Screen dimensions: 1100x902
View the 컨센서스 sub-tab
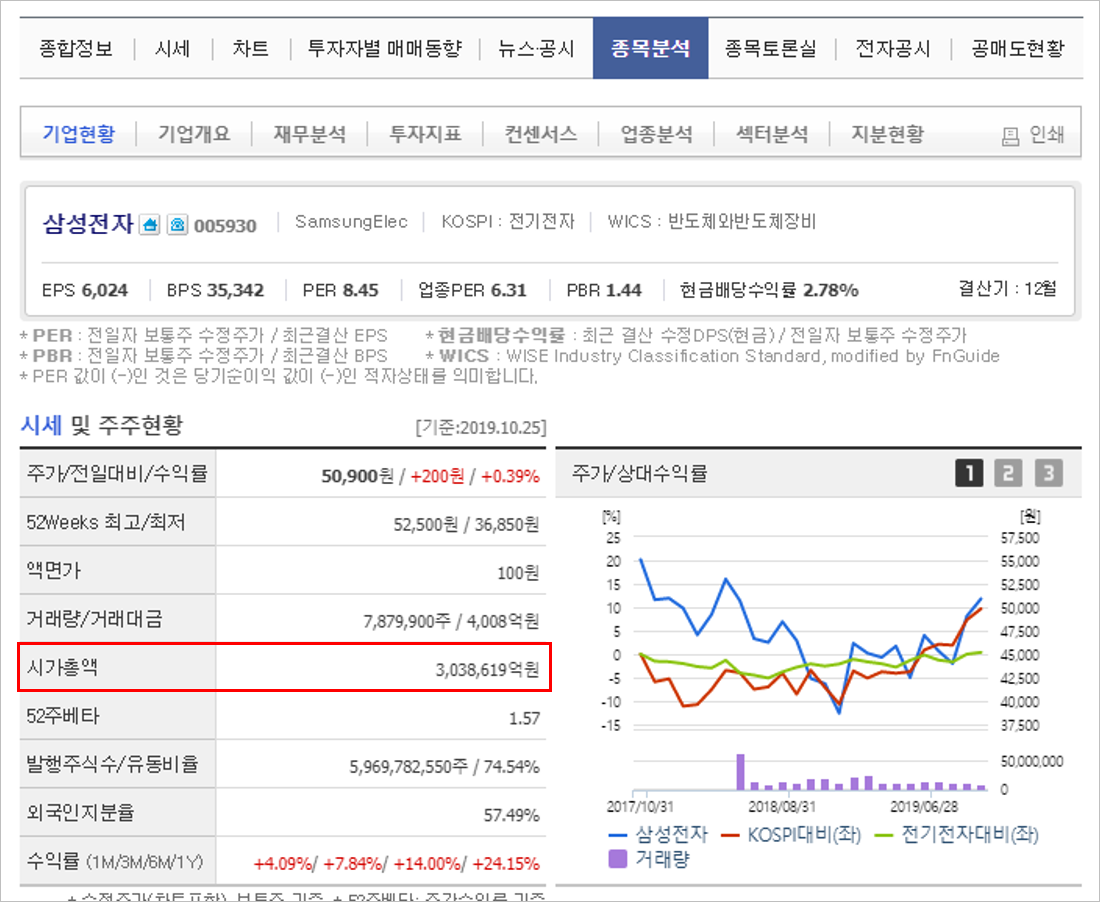540,133
